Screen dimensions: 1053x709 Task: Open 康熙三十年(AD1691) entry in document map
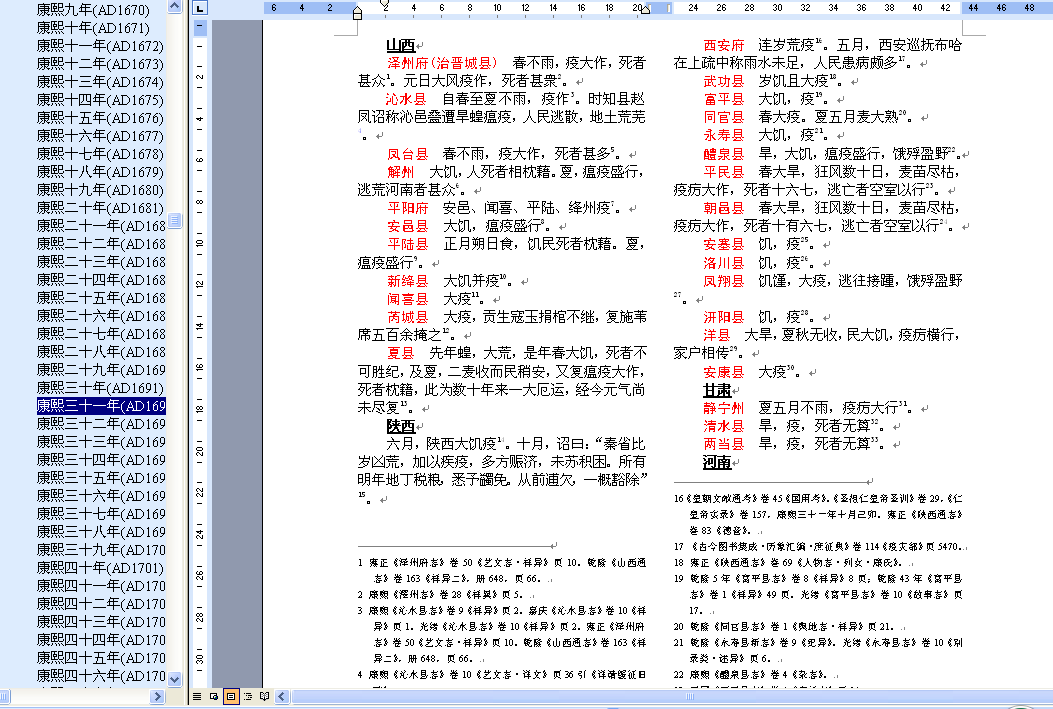pos(100,388)
